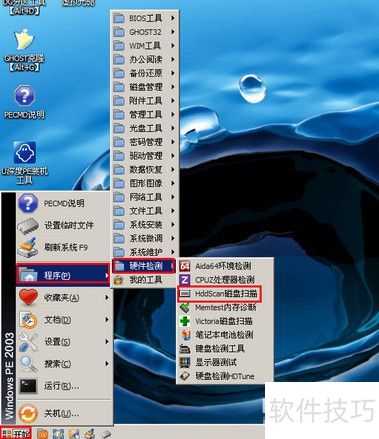Click the fourth quick-launch icon on the taskbar
Screen dimensions: 379x439
click(x=89, y=434)
